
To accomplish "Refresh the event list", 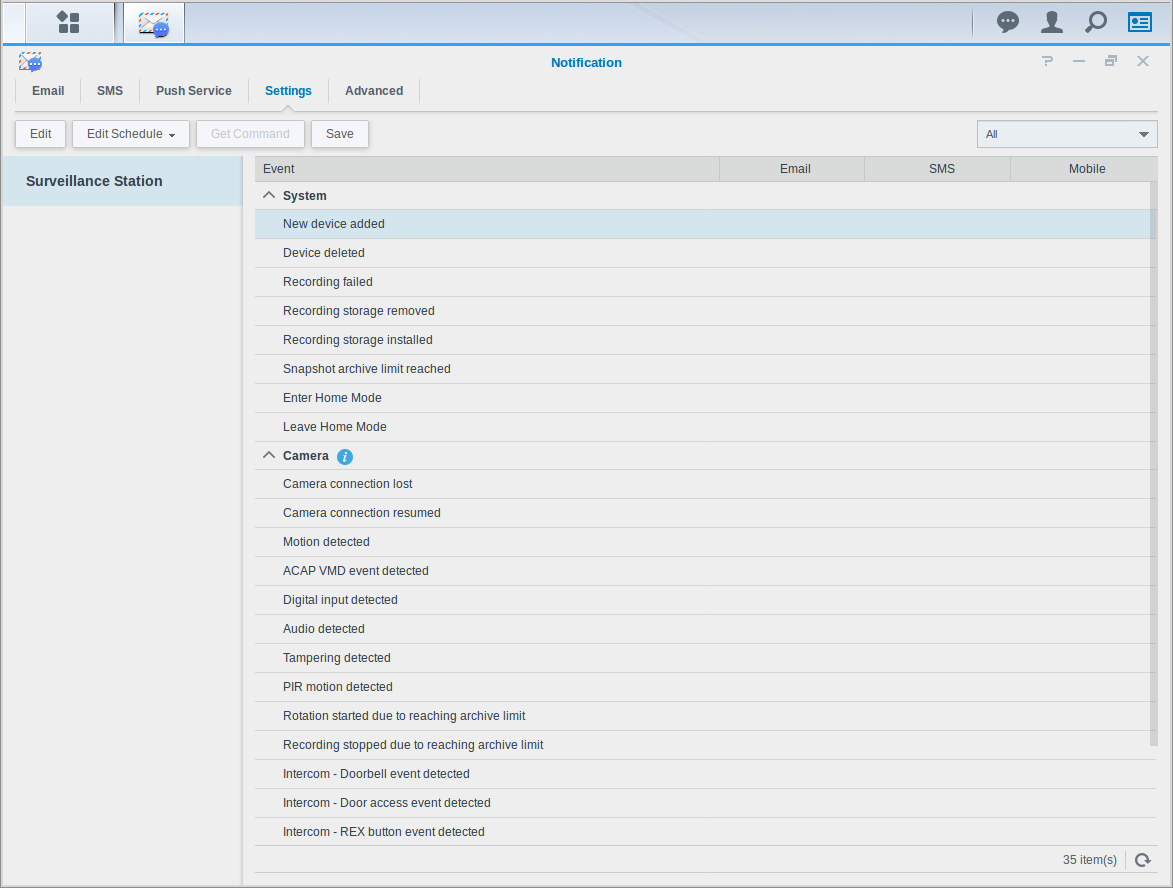I will click(x=1142, y=860).
